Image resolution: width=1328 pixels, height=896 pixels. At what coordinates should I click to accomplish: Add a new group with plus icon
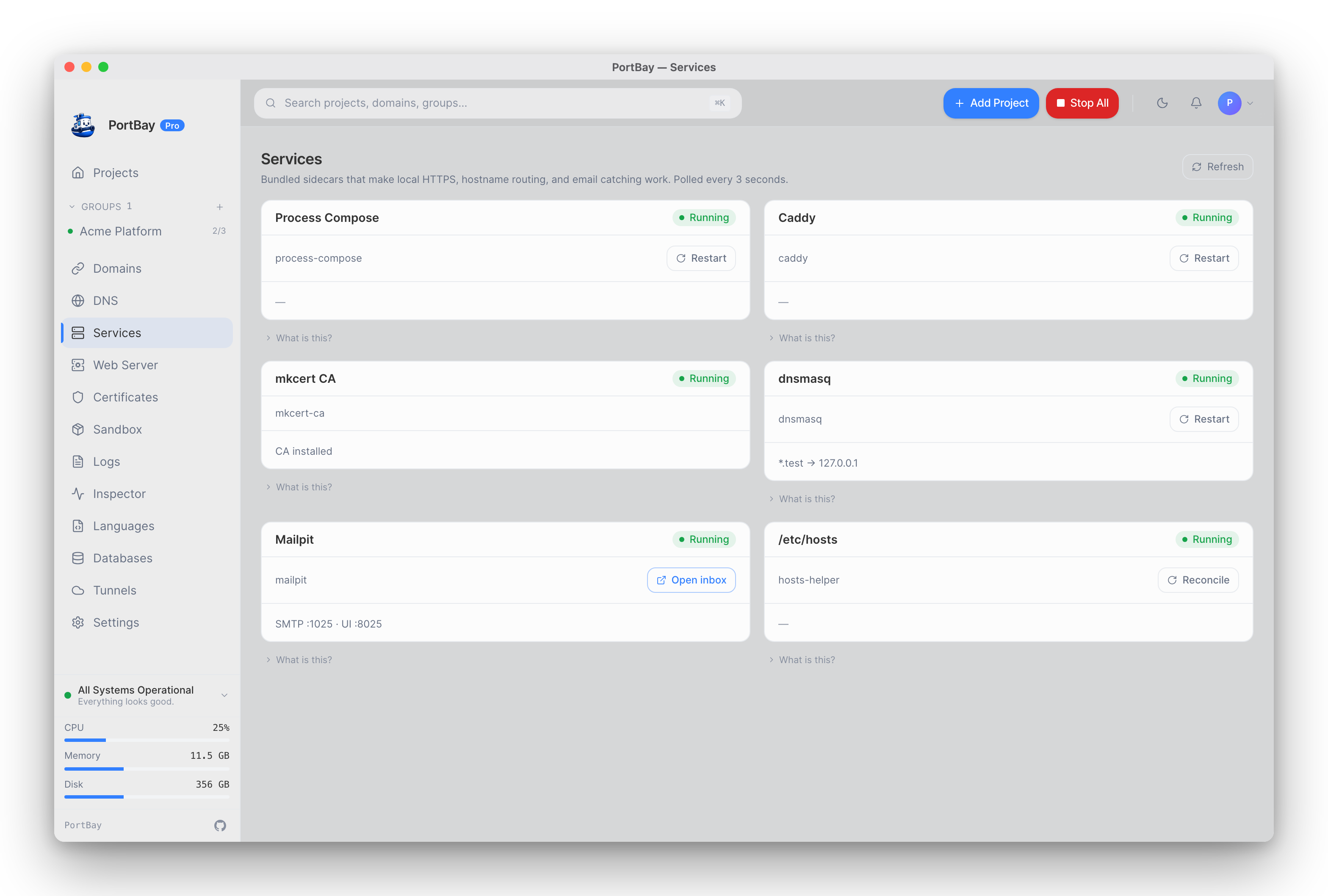click(x=220, y=207)
